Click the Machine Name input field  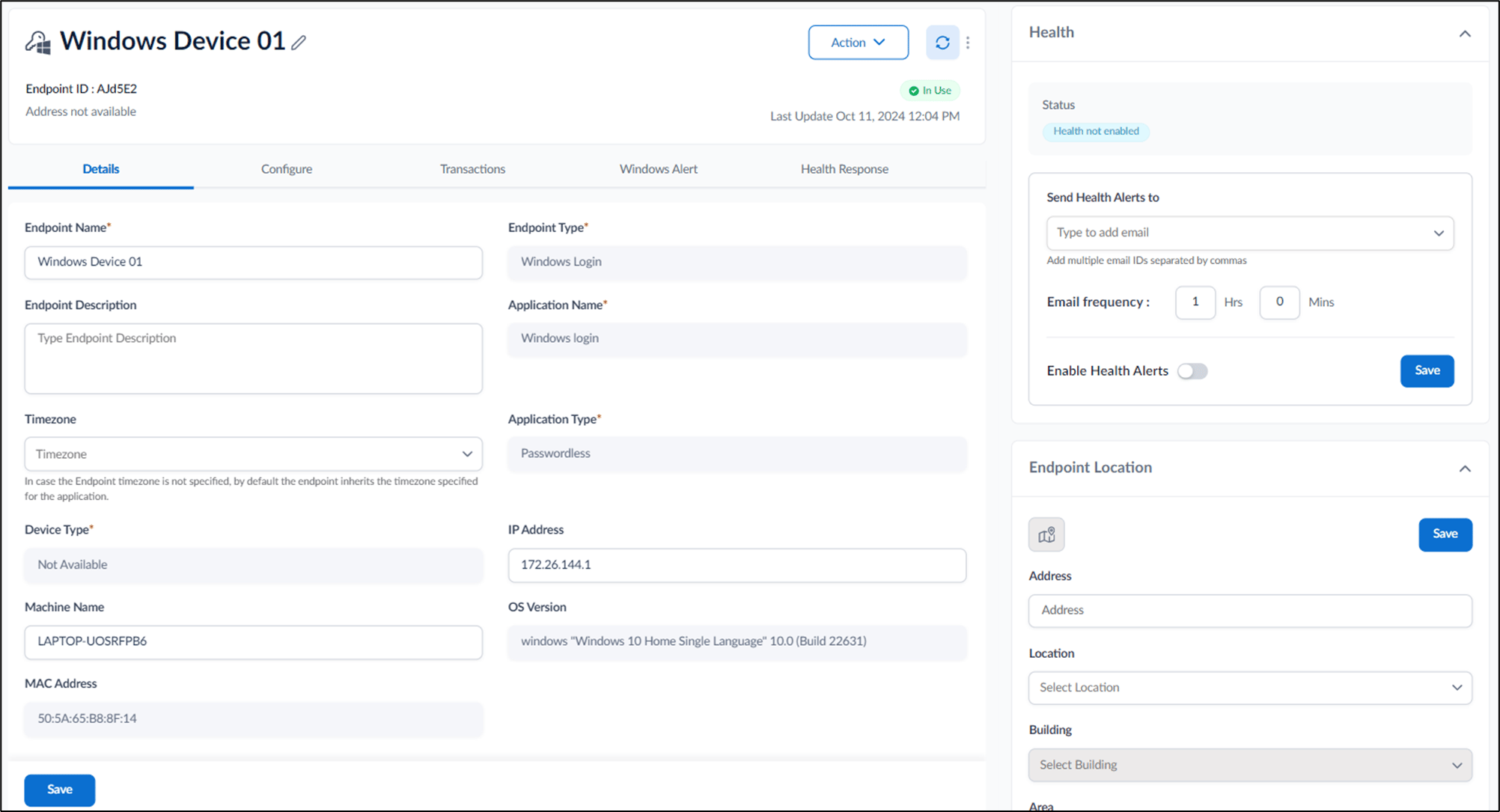pos(253,642)
